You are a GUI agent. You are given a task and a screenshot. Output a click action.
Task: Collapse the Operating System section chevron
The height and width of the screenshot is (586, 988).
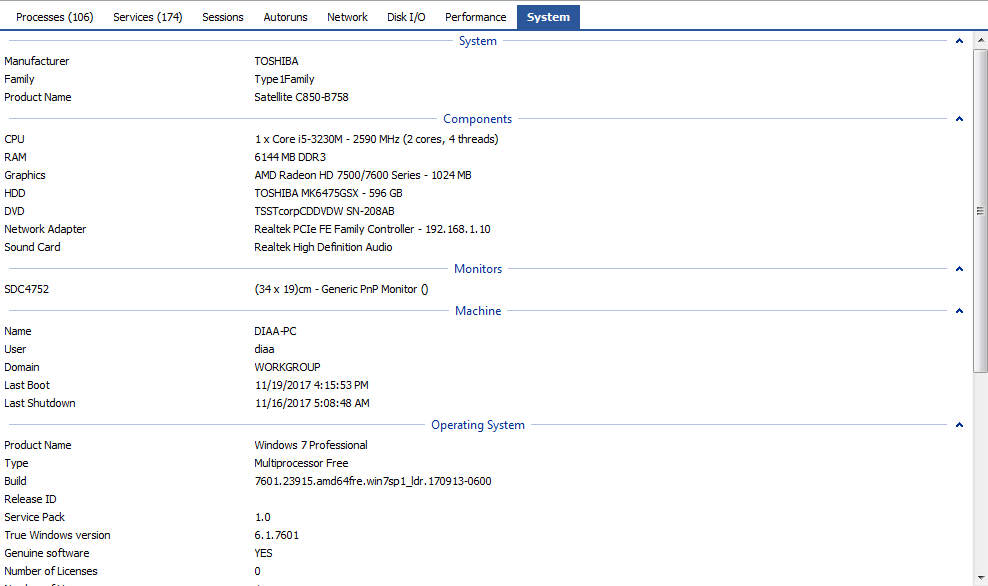(x=959, y=425)
